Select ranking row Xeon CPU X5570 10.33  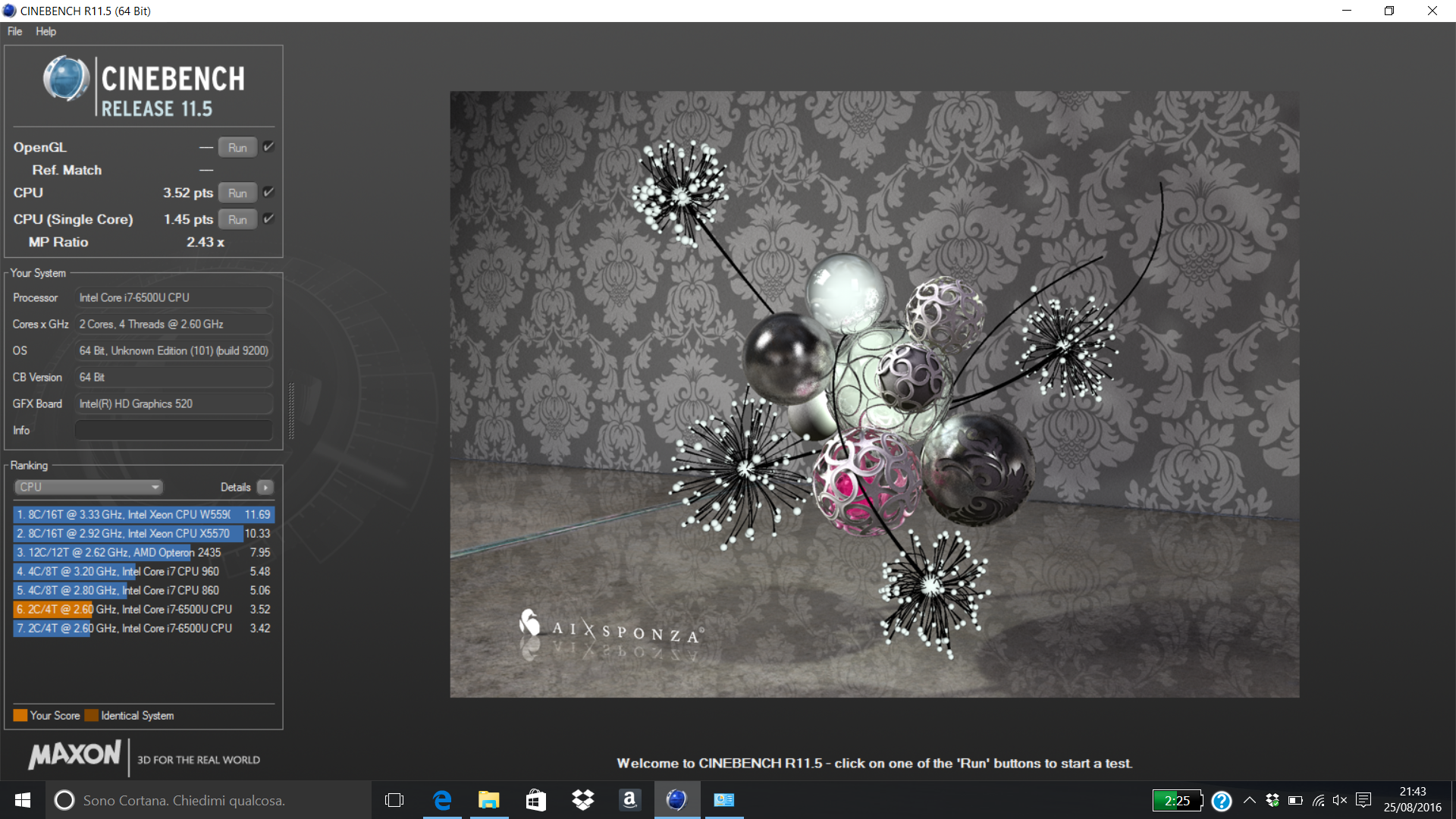(x=143, y=533)
